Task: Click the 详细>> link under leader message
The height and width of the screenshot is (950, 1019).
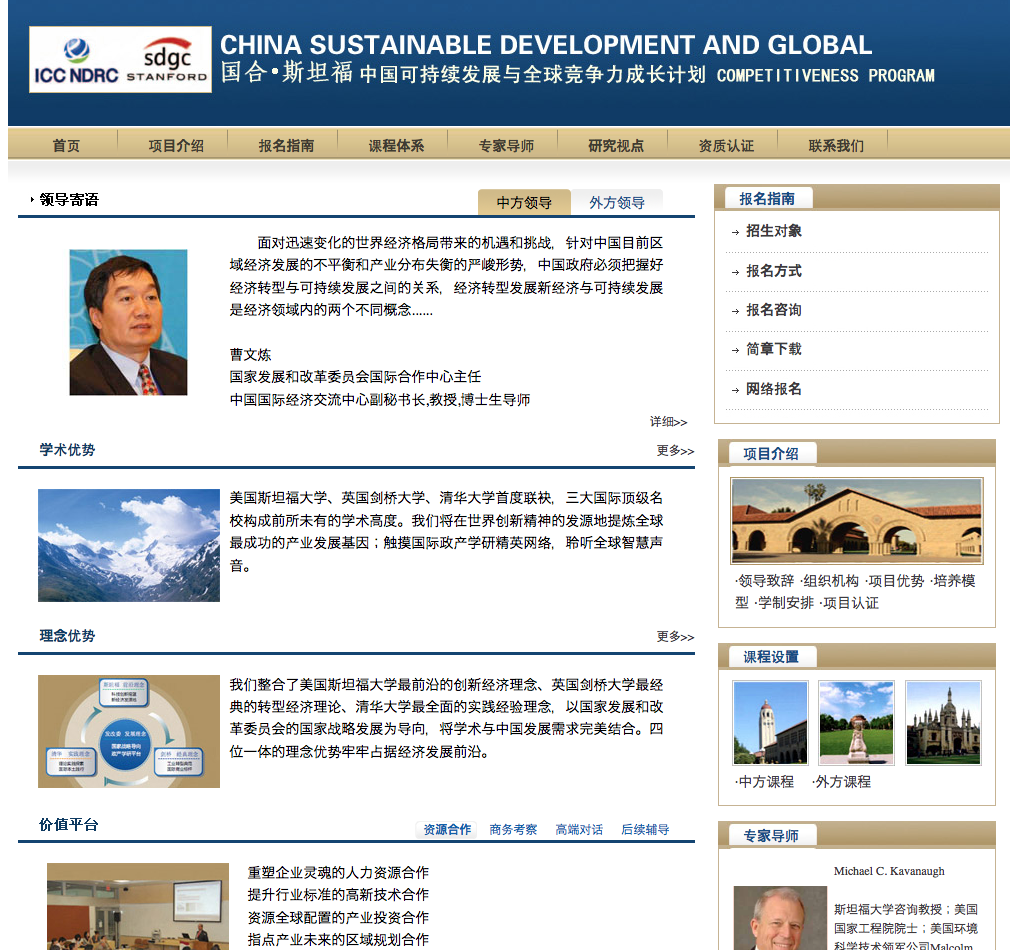Action: tap(668, 422)
